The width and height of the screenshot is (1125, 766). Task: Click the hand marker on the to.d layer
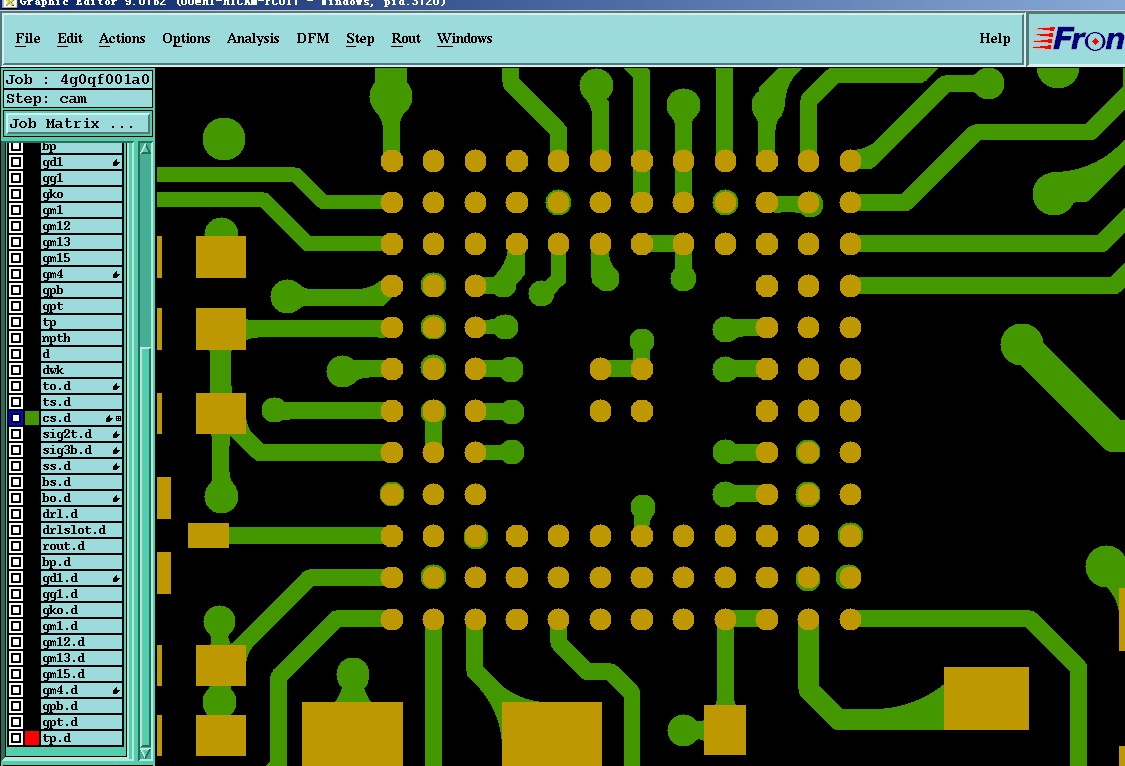[x=116, y=387]
